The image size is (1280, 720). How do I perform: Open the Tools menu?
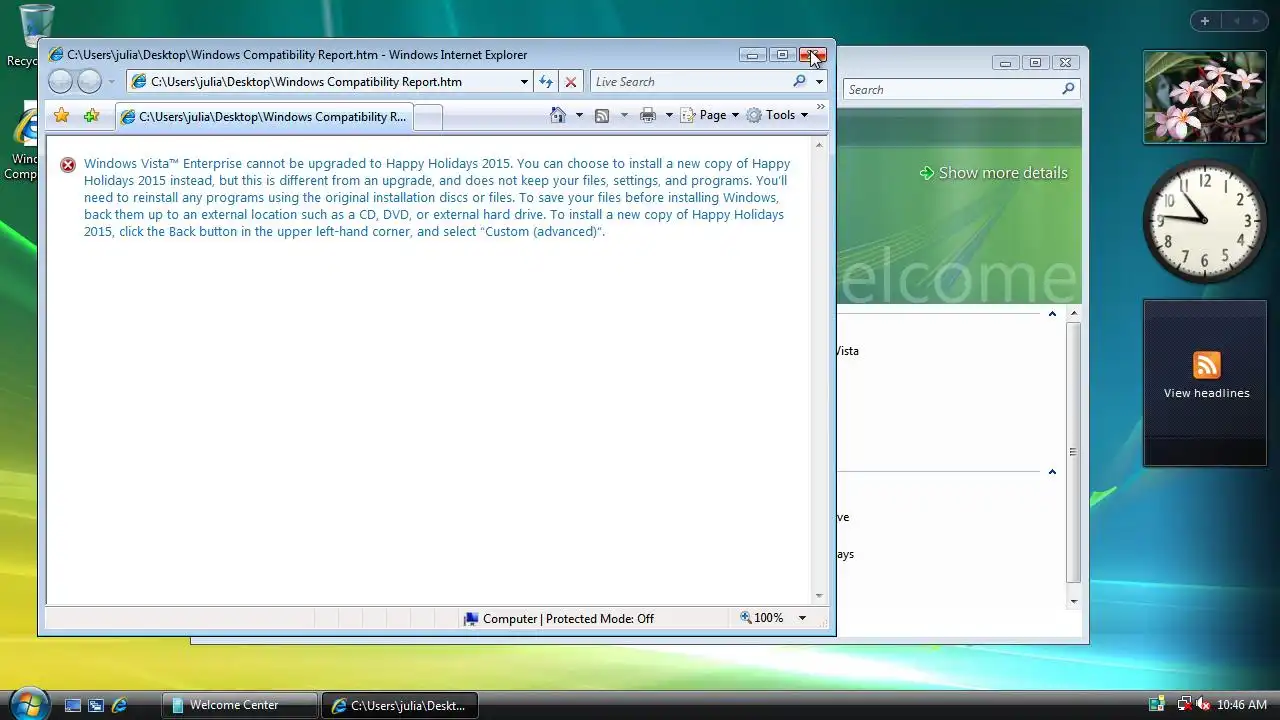coord(777,115)
